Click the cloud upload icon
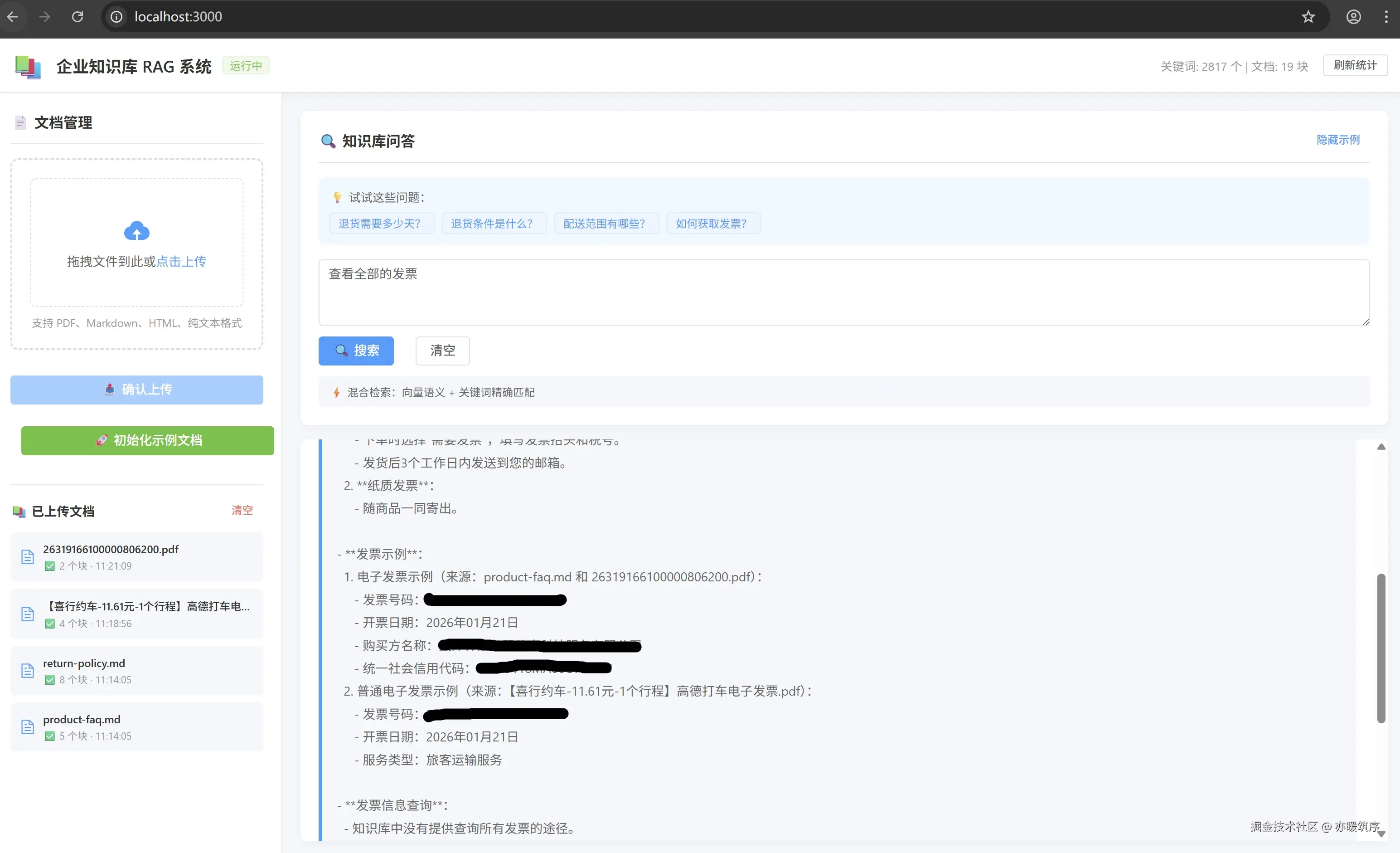Viewport: 1400px width, 853px height. [x=136, y=231]
